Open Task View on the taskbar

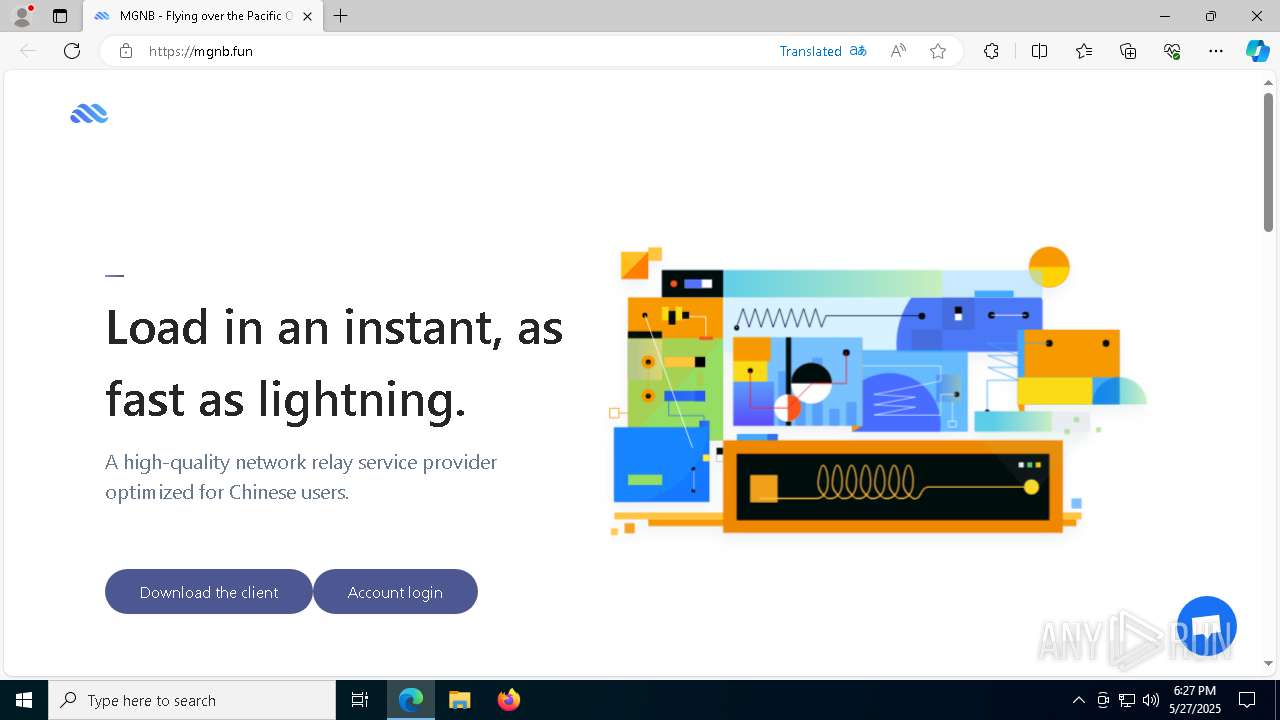coord(360,700)
